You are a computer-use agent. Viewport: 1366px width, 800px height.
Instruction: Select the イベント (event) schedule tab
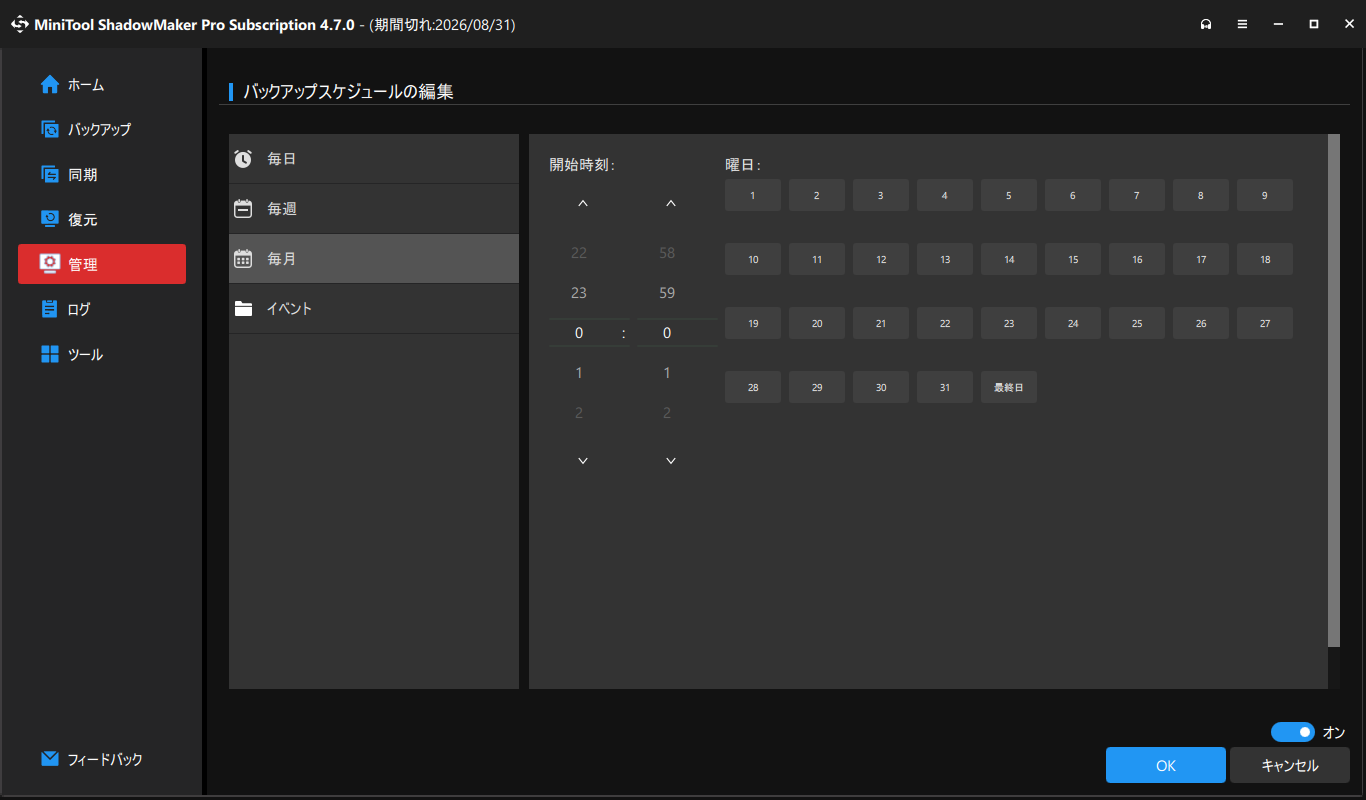point(374,308)
